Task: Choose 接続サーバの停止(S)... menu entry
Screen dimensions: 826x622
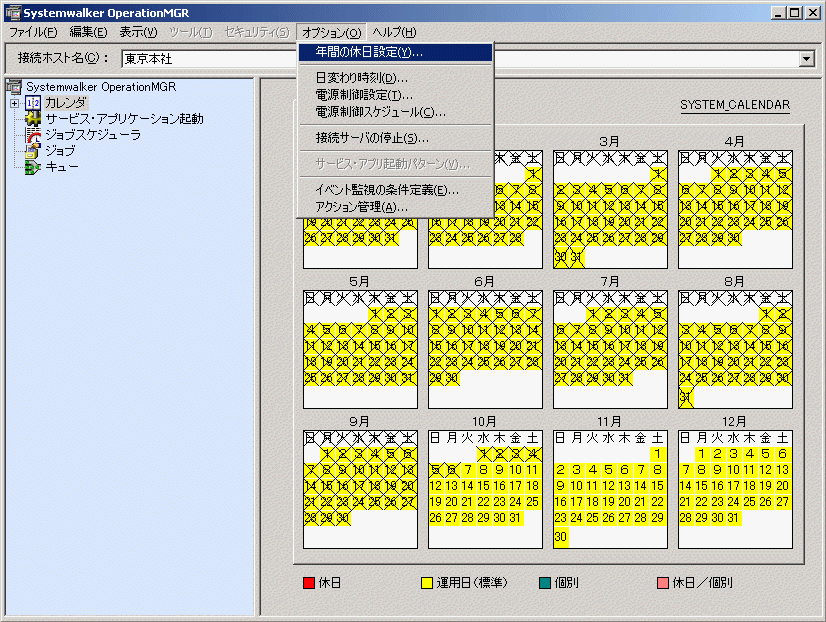Action: (395, 138)
